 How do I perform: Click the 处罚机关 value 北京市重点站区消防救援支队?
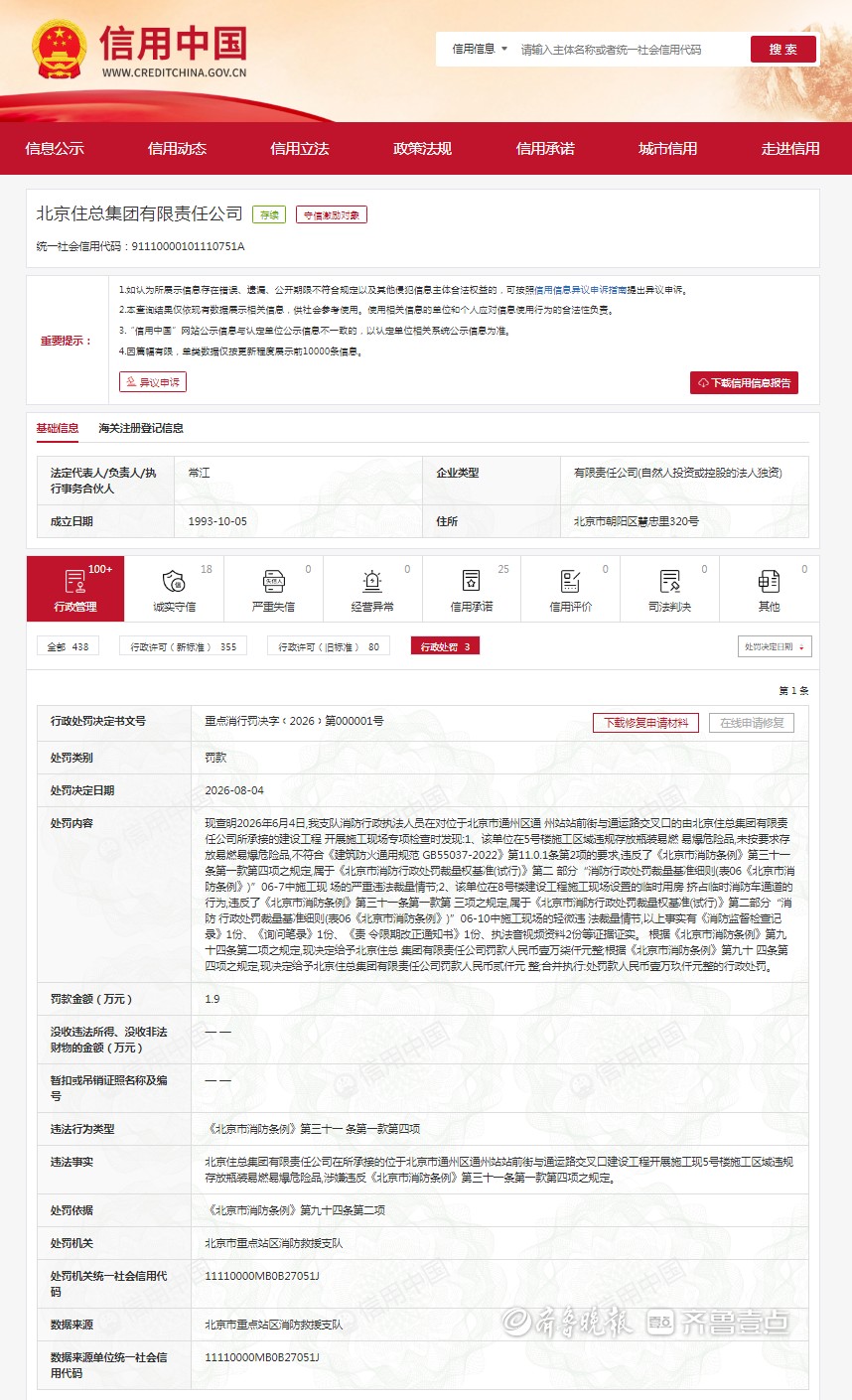(x=274, y=1243)
